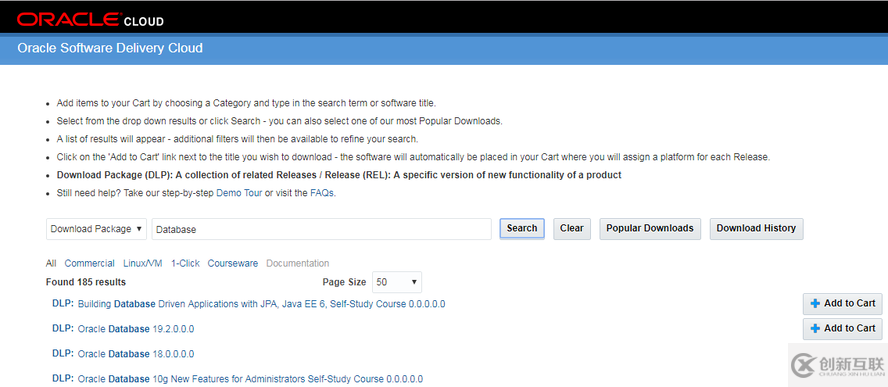This screenshot has width=888, height=387.
Task: Click the plus icon on first Add to Cart
Action: (x=815, y=304)
